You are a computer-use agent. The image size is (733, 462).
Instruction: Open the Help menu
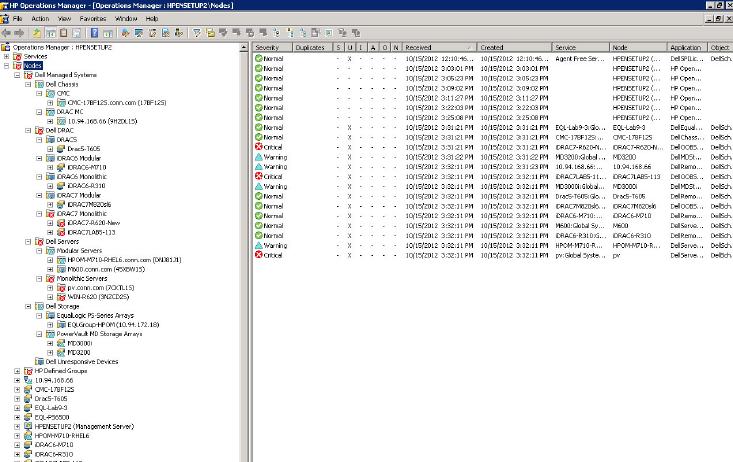[x=152, y=19]
